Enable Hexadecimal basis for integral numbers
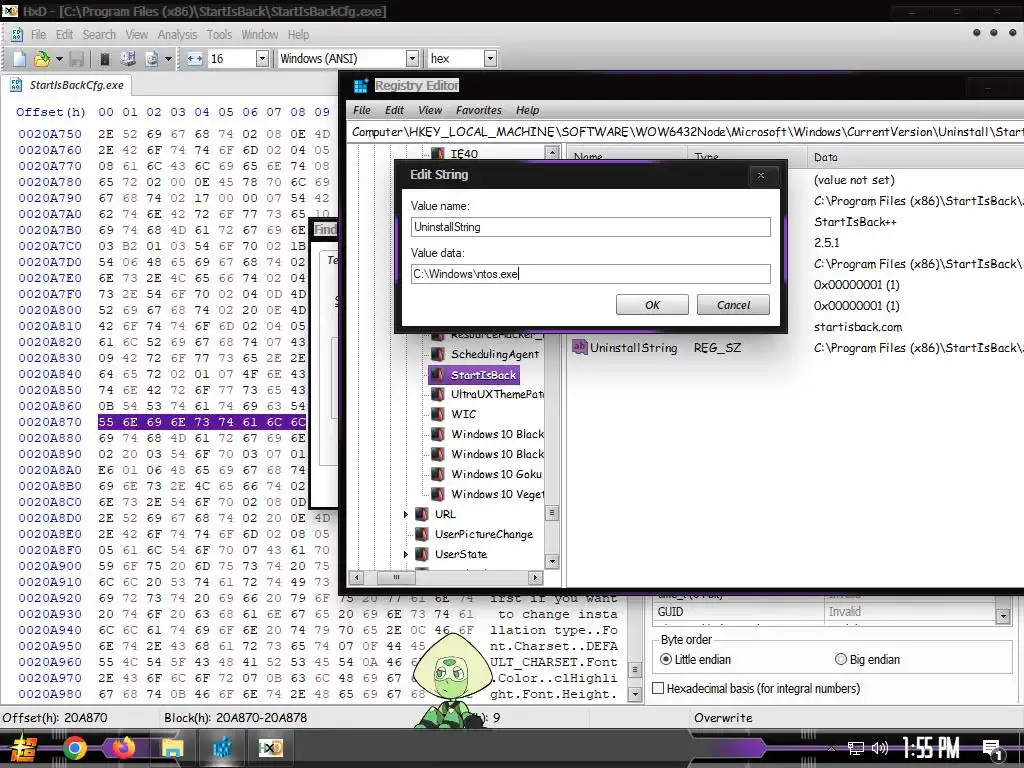 click(x=756, y=688)
